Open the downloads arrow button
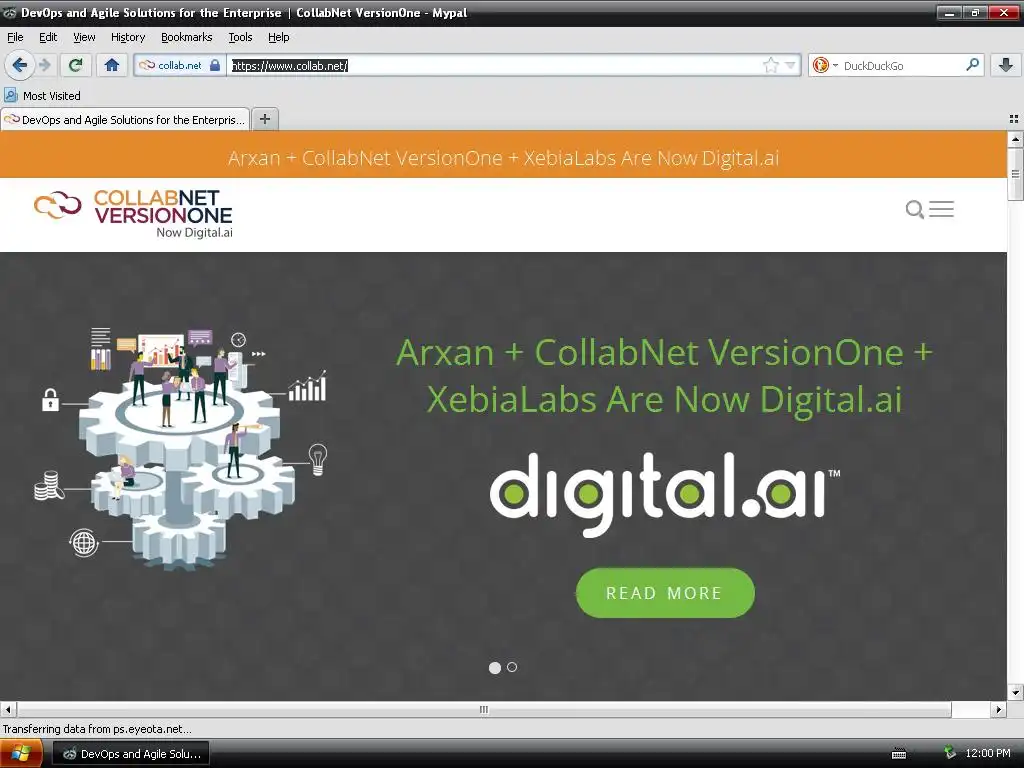 click(x=1006, y=65)
